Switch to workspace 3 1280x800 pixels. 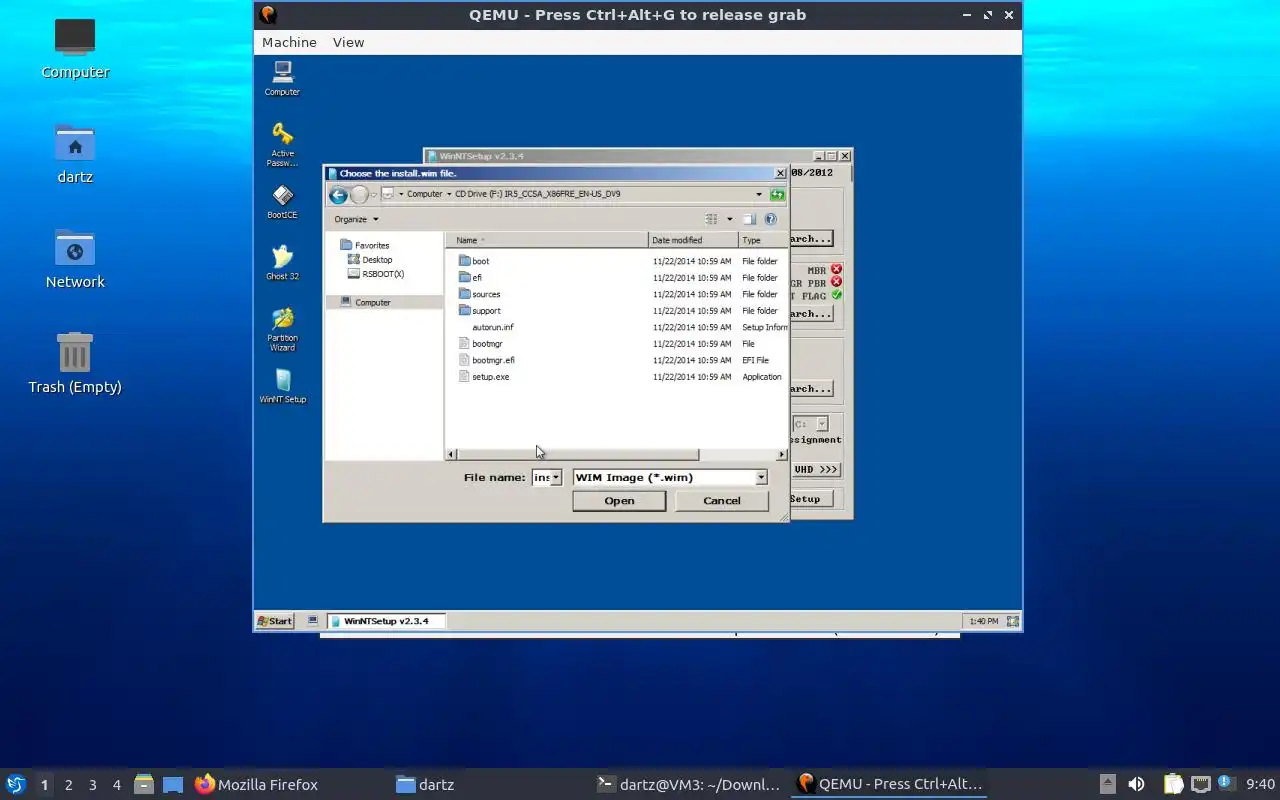pyautogui.click(x=93, y=785)
